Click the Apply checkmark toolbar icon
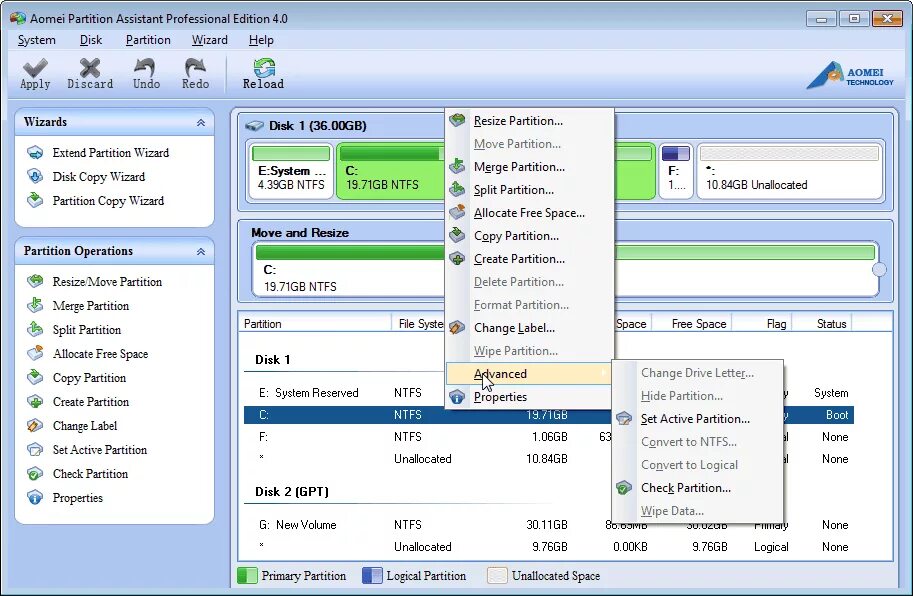 (x=35, y=68)
